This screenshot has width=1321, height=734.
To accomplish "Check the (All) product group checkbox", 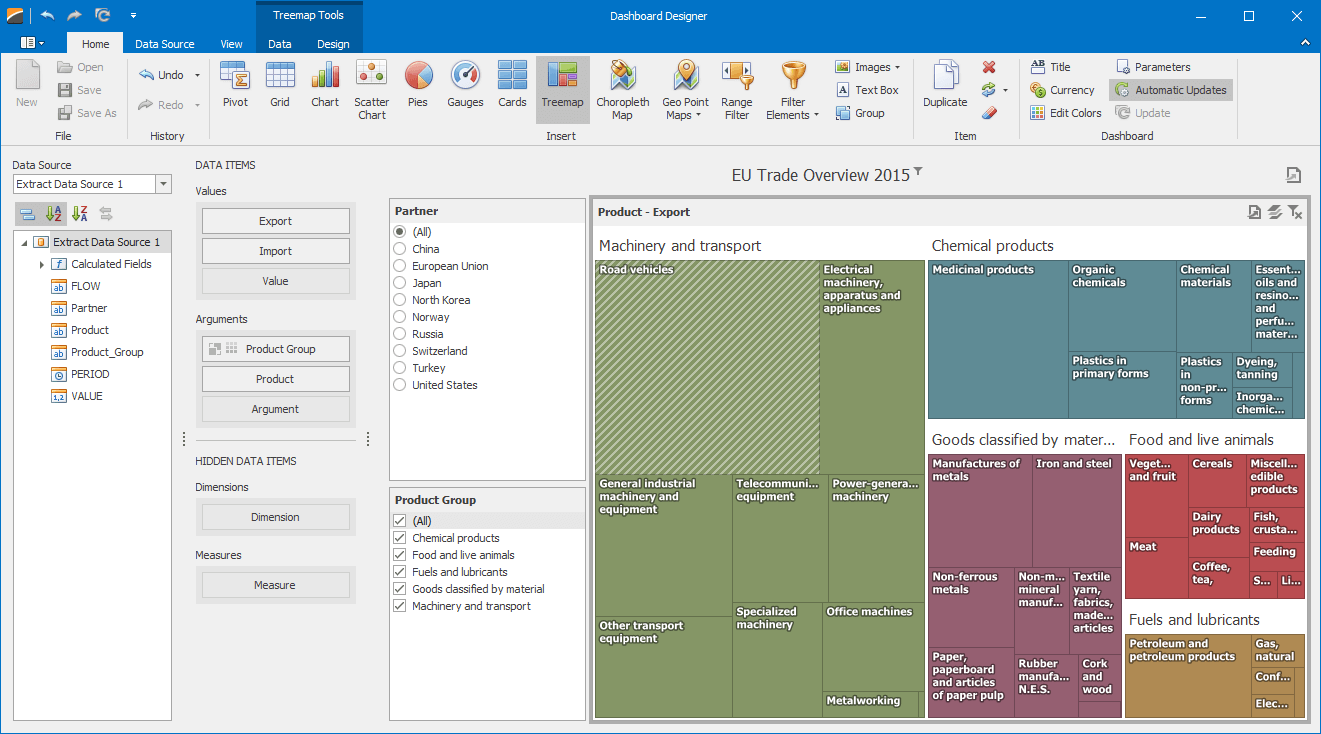I will click(400, 520).
